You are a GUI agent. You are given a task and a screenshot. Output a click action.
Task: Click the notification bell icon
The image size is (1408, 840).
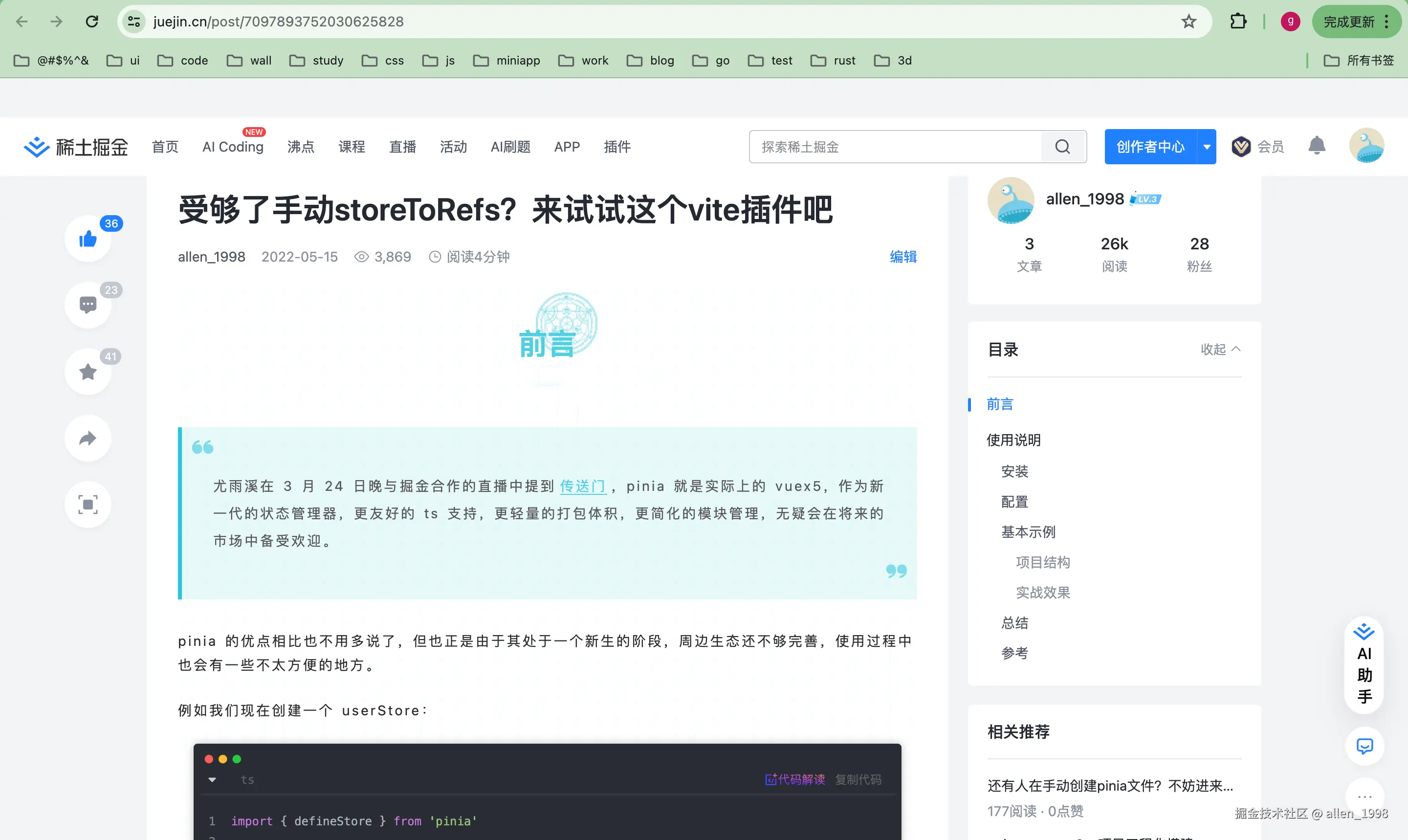(x=1316, y=146)
